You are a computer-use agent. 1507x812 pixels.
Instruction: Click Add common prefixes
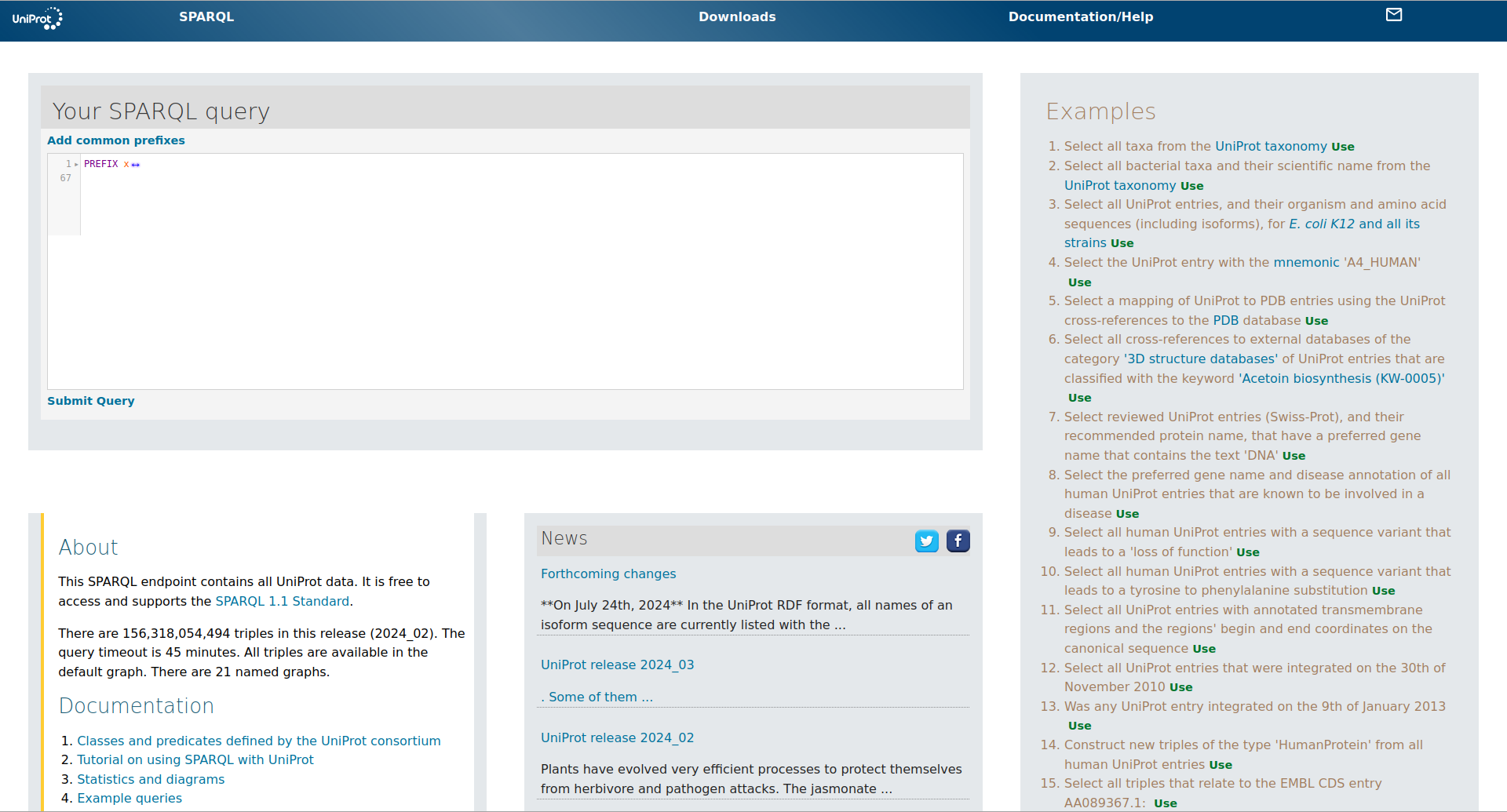pyautogui.click(x=116, y=140)
